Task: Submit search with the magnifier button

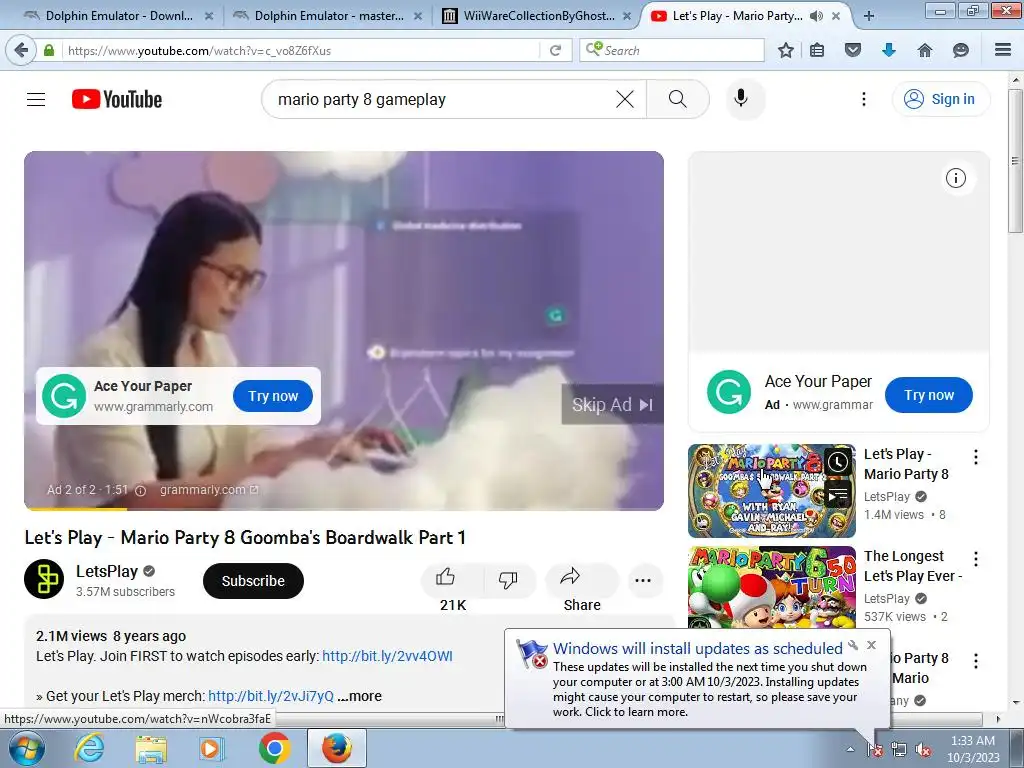Action: tap(678, 99)
